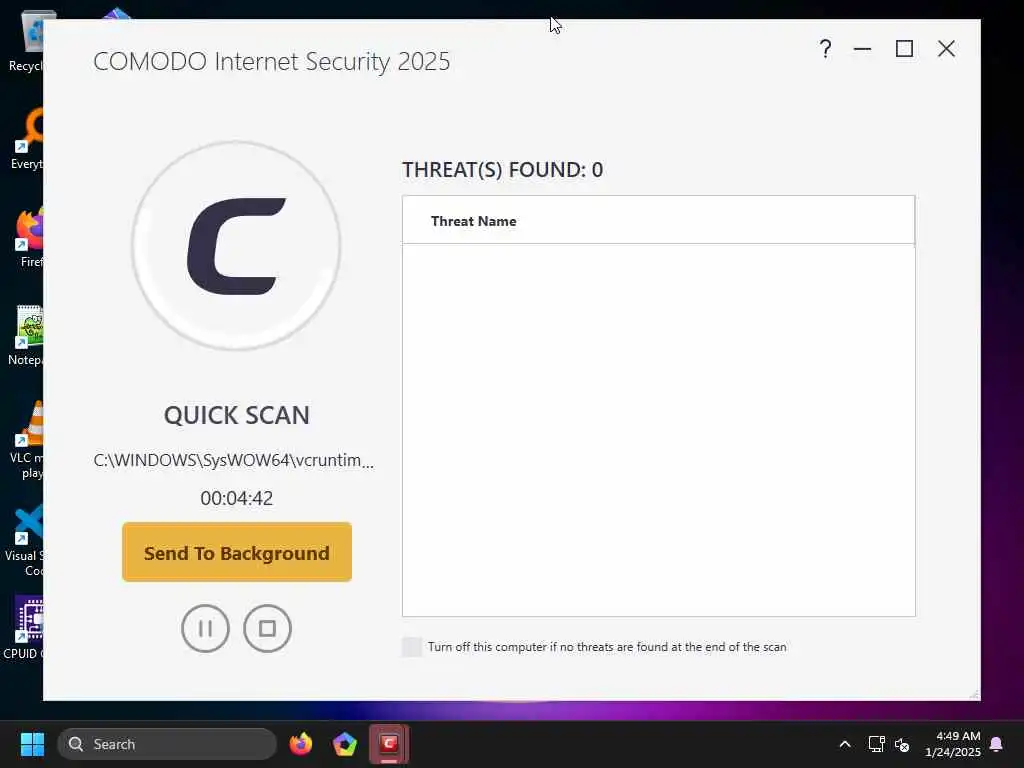Open the COMODO taskbar icon
The width and height of the screenshot is (1024, 768).
click(x=389, y=744)
